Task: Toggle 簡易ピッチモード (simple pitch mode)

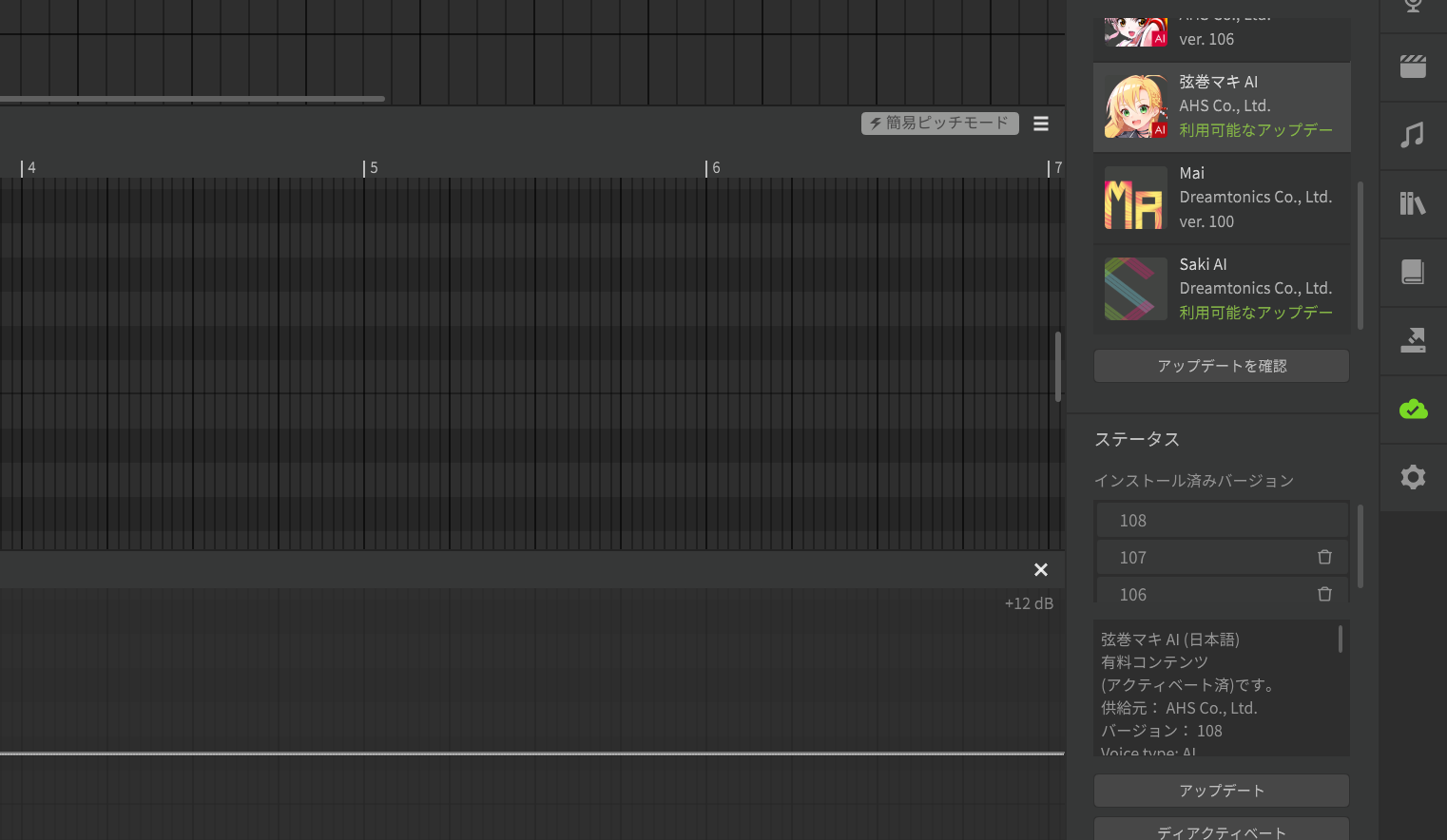Action: click(x=939, y=124)
